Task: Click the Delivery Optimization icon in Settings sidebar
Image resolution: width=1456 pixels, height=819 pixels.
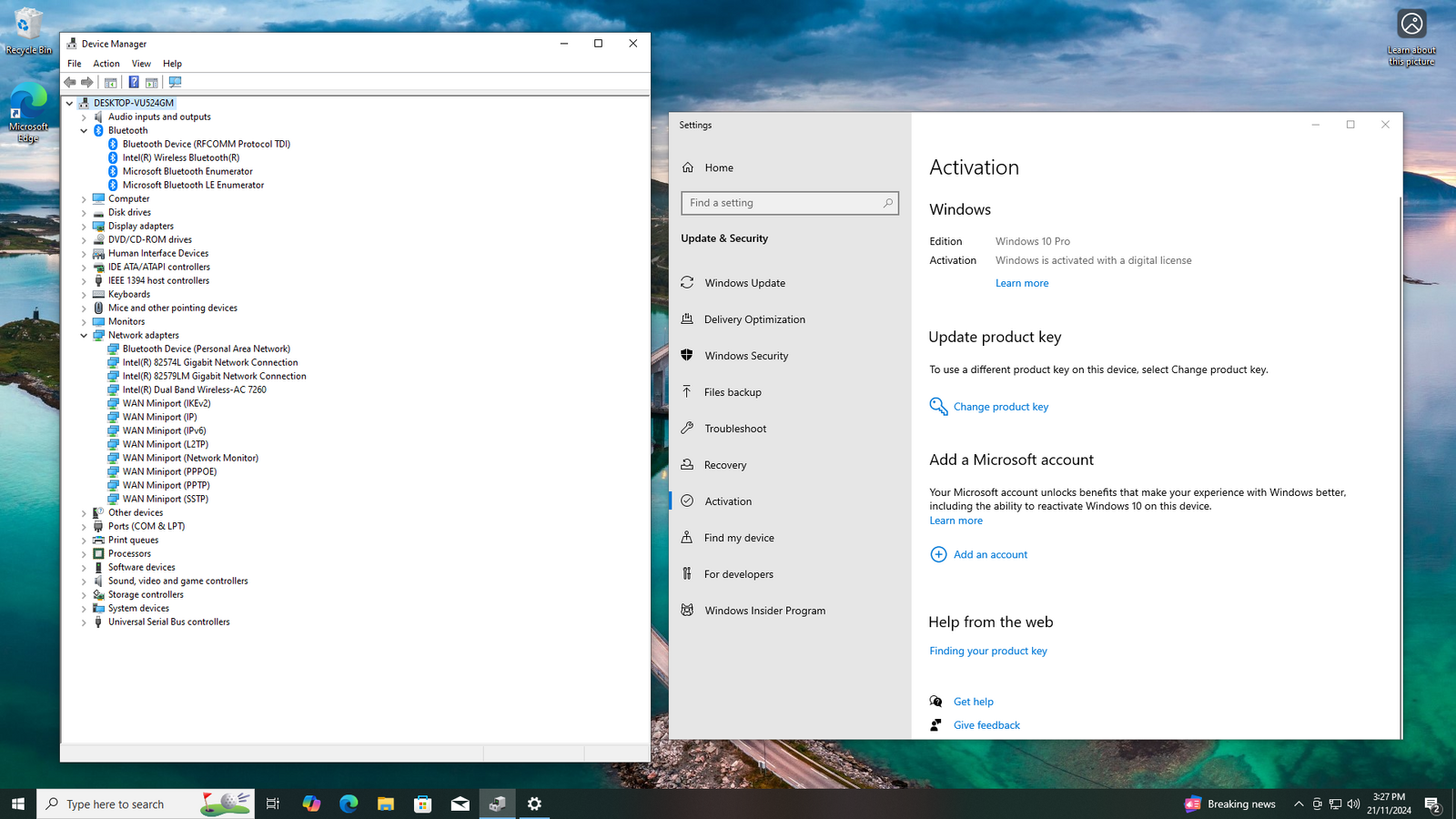Action: pos(687,318)
